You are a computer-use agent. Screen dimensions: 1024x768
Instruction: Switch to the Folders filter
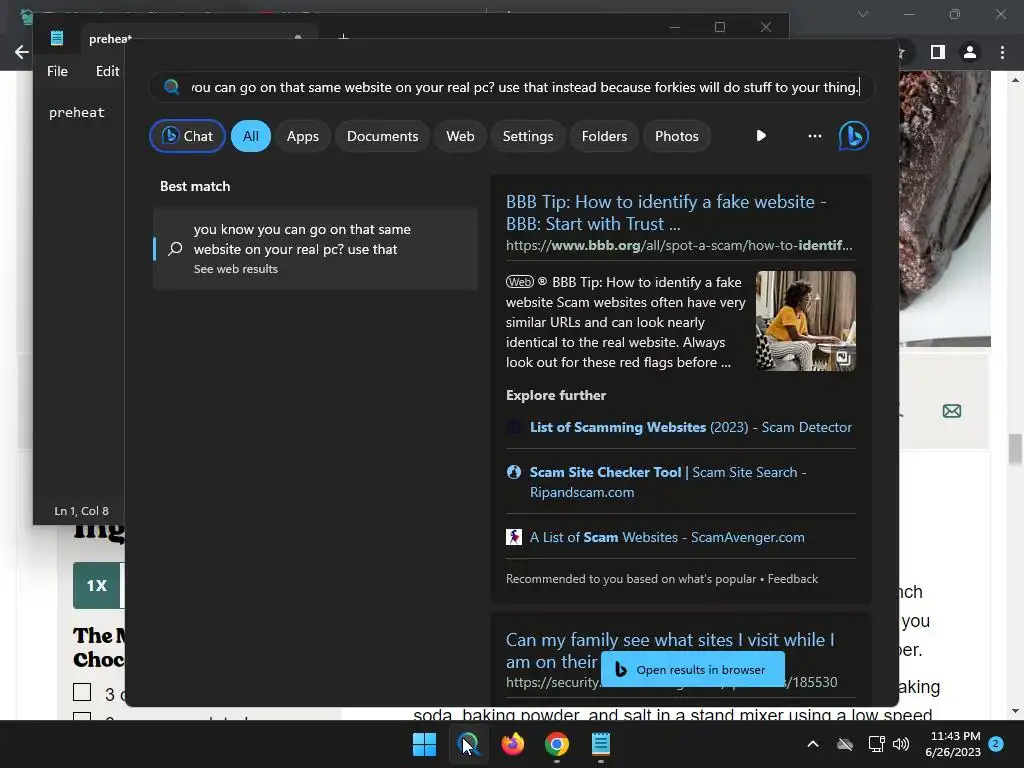point(604,136)
